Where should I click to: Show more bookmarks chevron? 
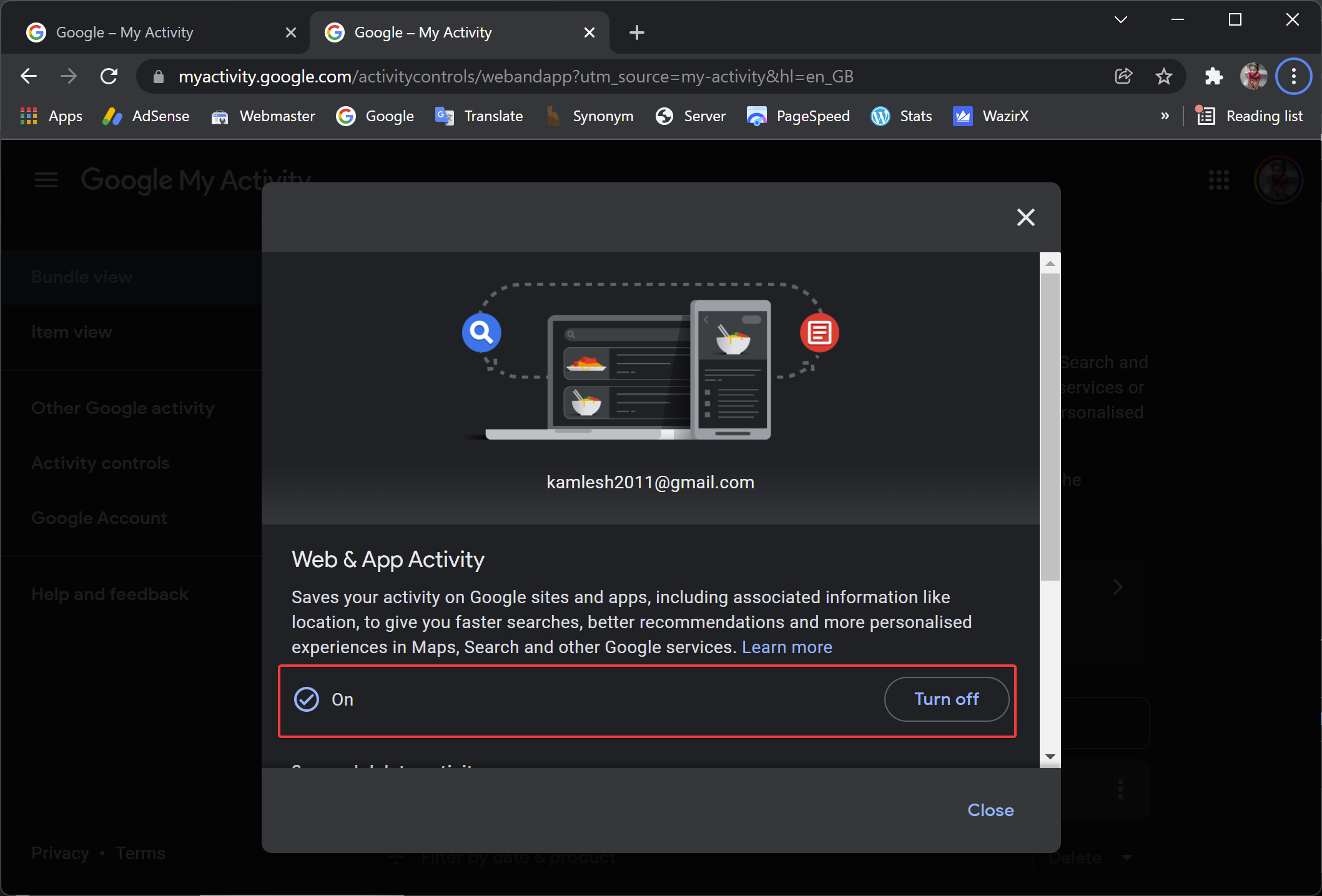click(1165, 116)
